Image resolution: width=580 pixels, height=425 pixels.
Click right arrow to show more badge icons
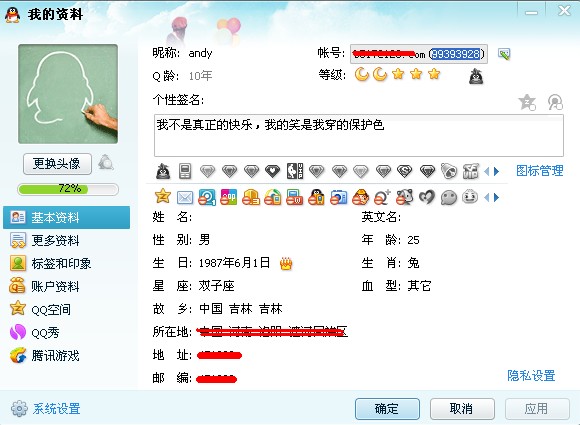[496, 171]
